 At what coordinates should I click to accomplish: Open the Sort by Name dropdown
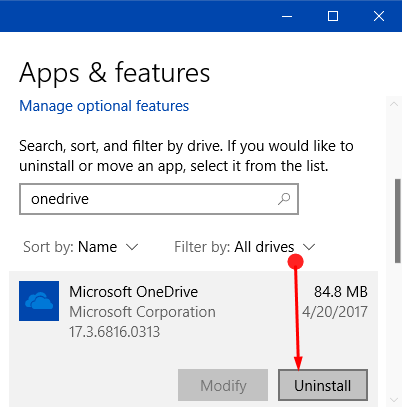(80, 247)
